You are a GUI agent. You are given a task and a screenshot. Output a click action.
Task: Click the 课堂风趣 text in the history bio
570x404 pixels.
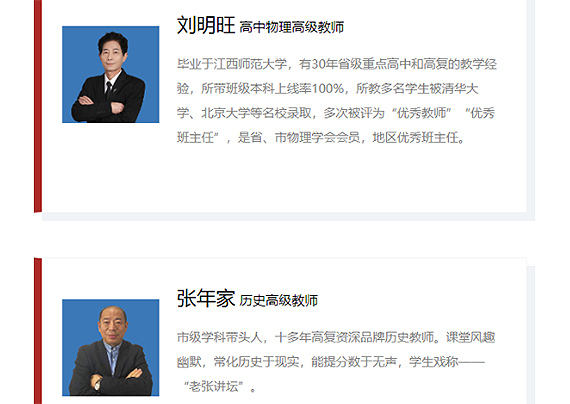click(x=470, y=337)
